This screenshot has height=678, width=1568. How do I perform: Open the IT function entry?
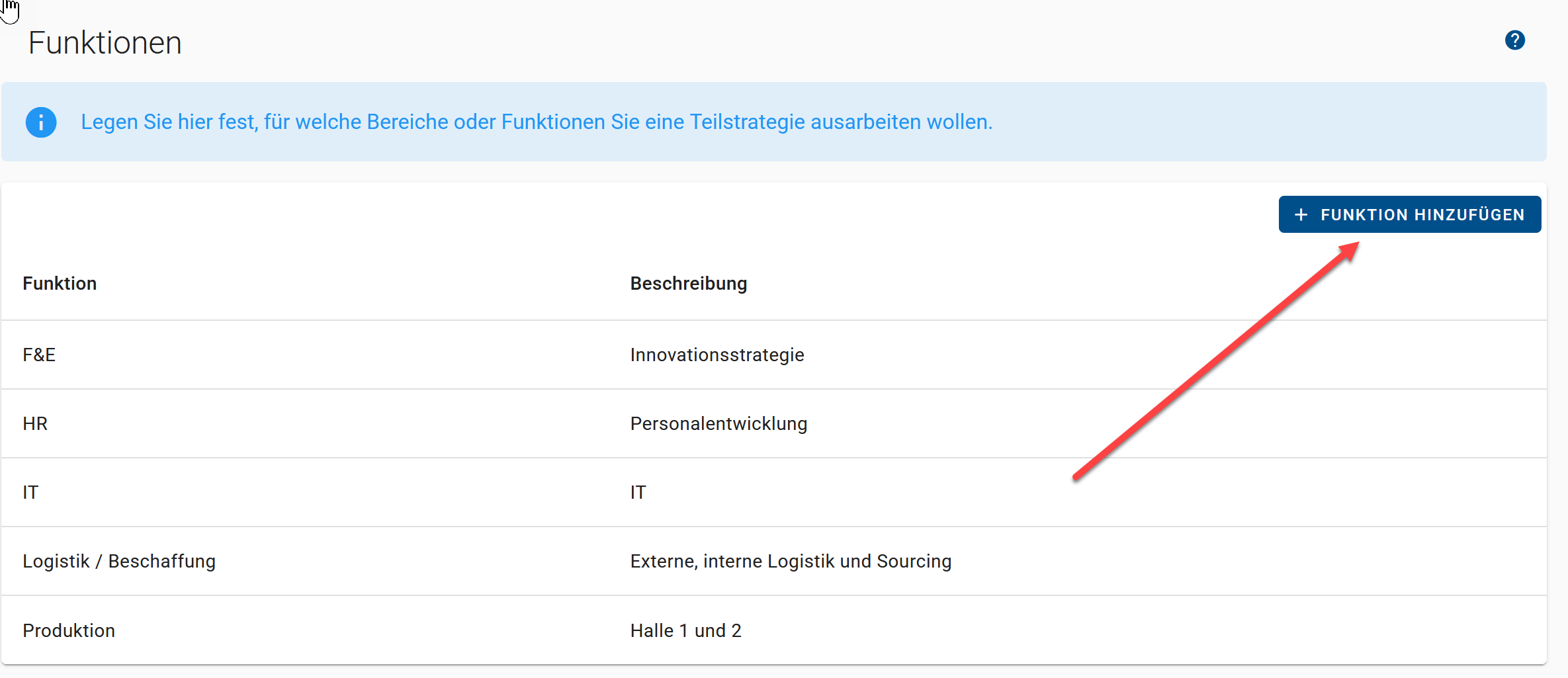pos(30,493)
